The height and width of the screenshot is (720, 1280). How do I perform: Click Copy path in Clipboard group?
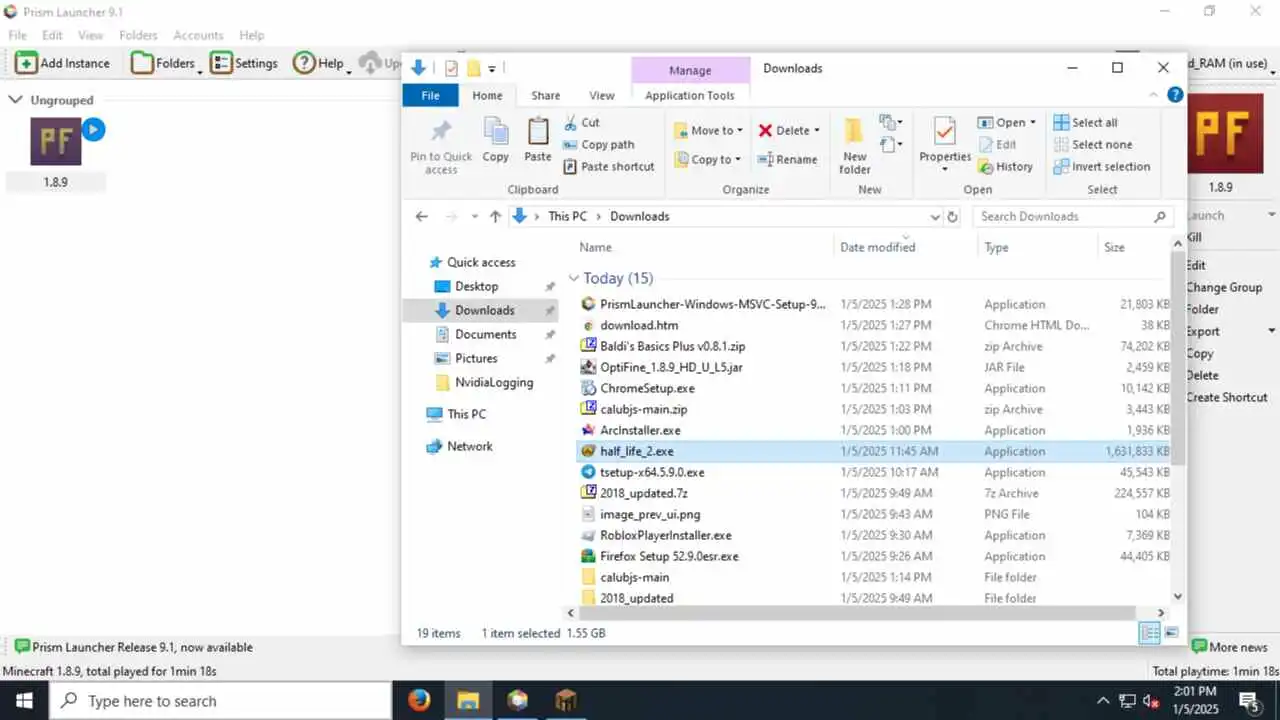coord(598,144)
